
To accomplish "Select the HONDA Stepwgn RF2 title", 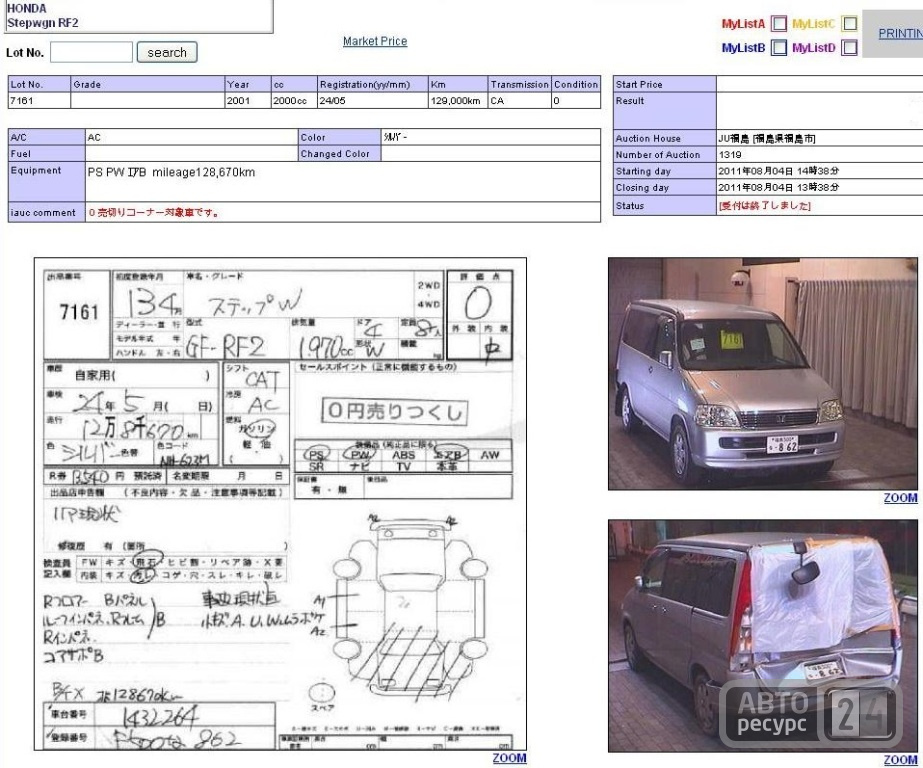I will pos(42,16).
